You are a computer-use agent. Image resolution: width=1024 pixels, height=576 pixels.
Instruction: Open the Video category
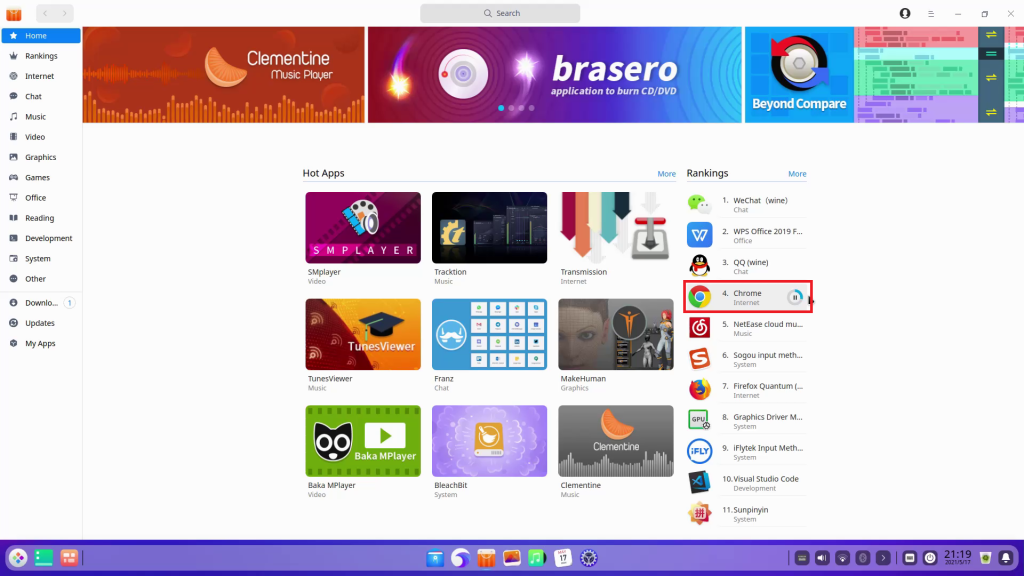coord(40,136)
